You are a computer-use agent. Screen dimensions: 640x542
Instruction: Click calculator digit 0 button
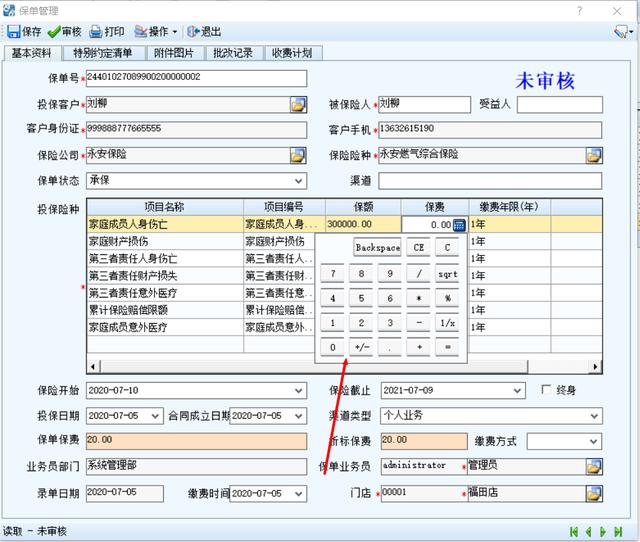(333, 347)
